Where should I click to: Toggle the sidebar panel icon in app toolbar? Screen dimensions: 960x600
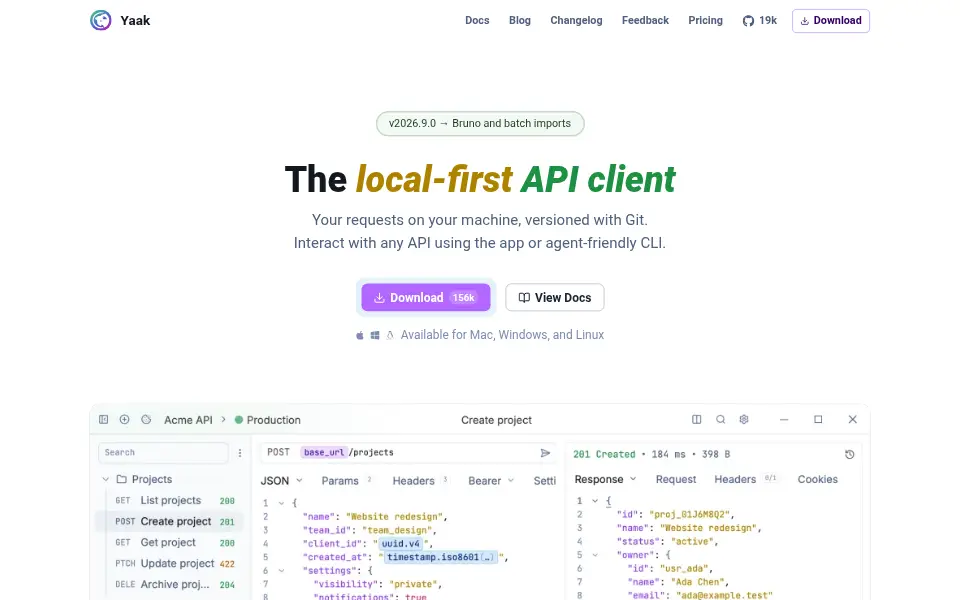103,419
